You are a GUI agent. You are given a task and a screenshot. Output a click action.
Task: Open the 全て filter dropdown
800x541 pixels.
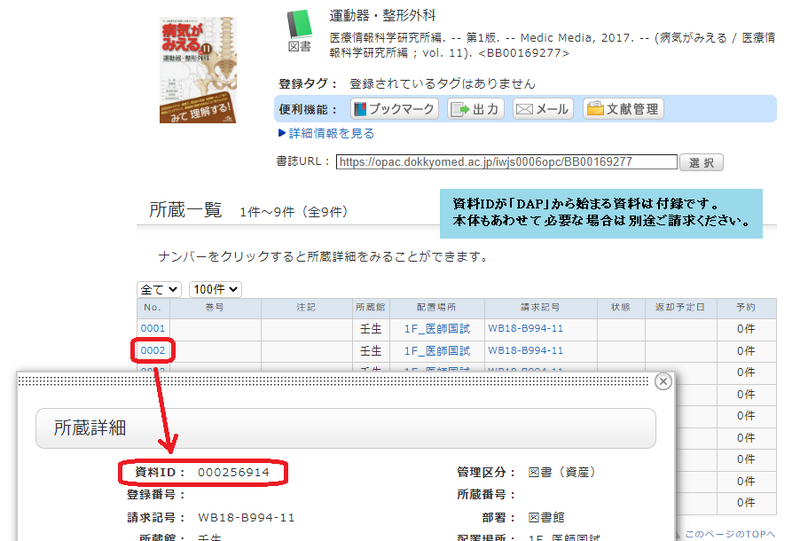(x=159, y=289)
